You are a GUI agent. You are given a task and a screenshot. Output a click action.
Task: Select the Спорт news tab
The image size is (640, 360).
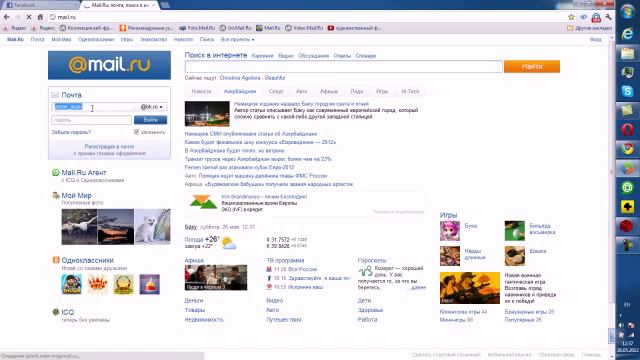tap(276, 91)
